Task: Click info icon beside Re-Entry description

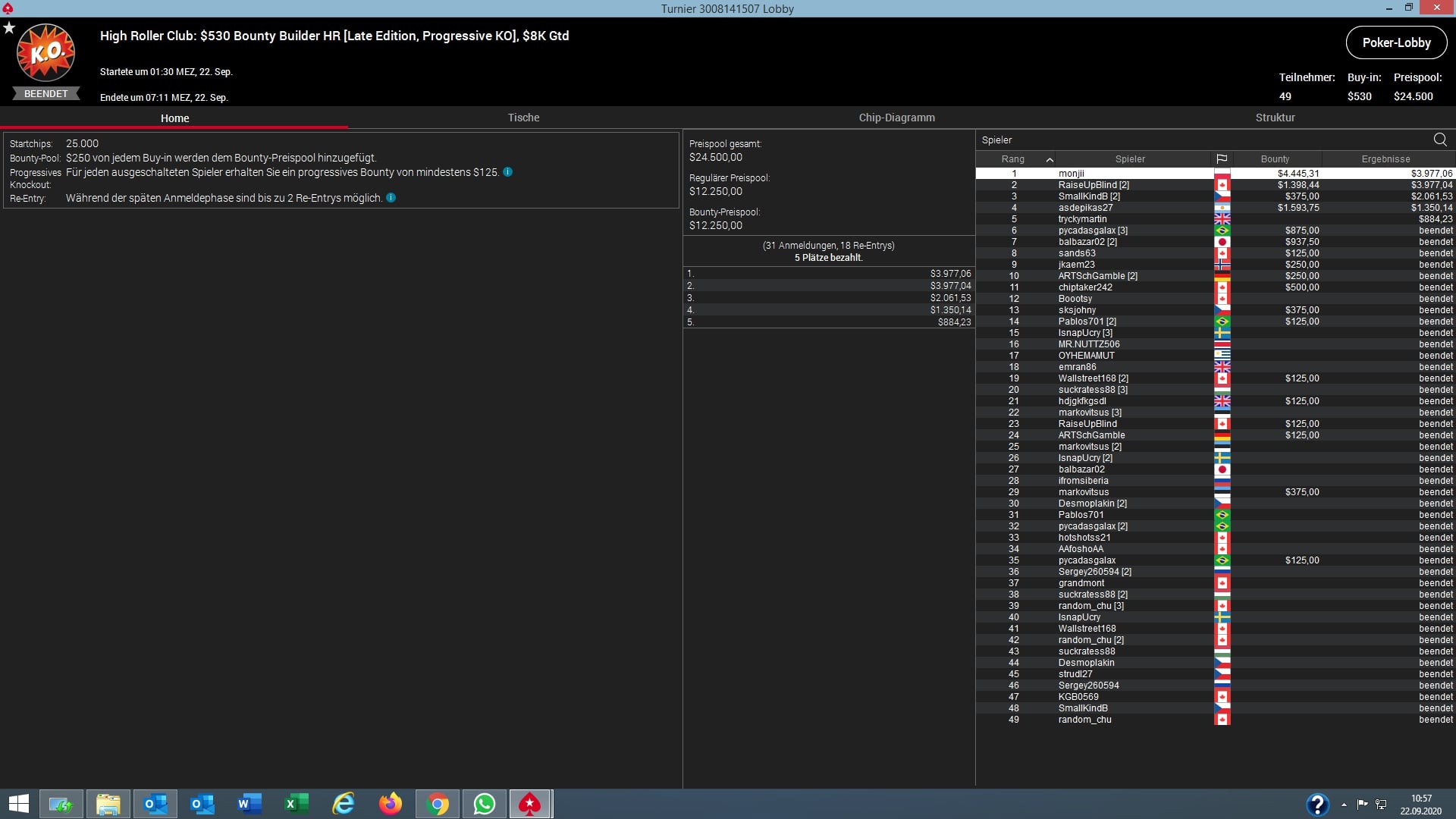Action: pos(391,198)
